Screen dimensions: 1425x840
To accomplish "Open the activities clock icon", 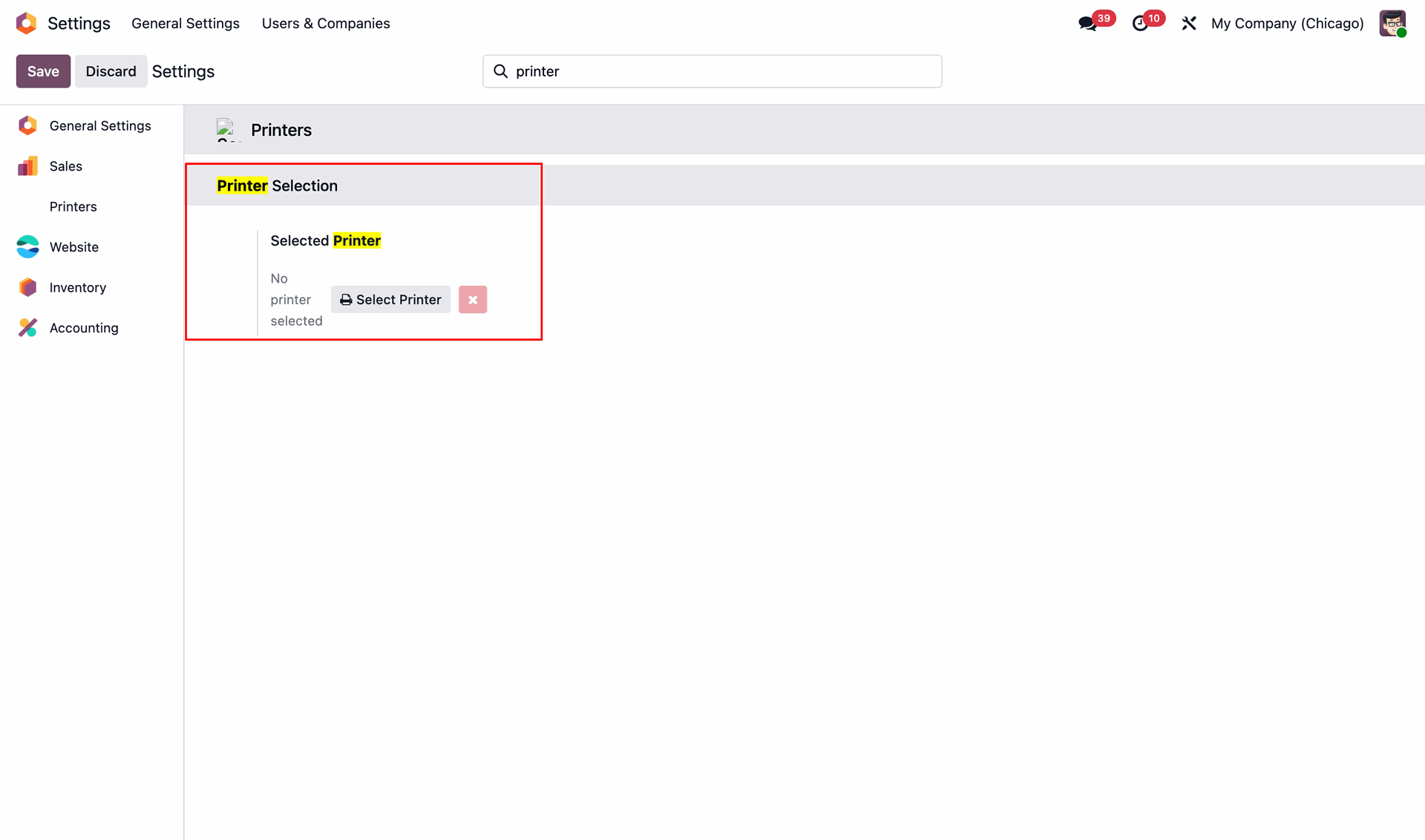I will click(1140, 24).
